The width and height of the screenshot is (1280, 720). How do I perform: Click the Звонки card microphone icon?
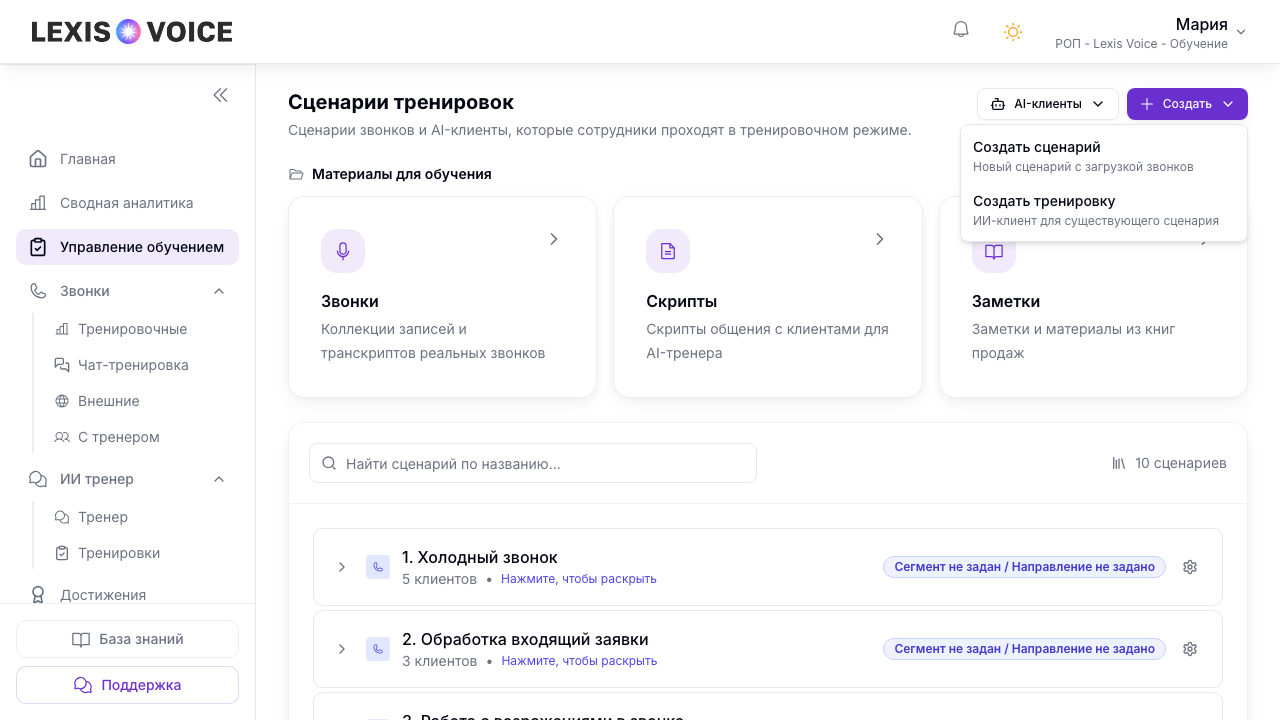[x=343, y=251]
